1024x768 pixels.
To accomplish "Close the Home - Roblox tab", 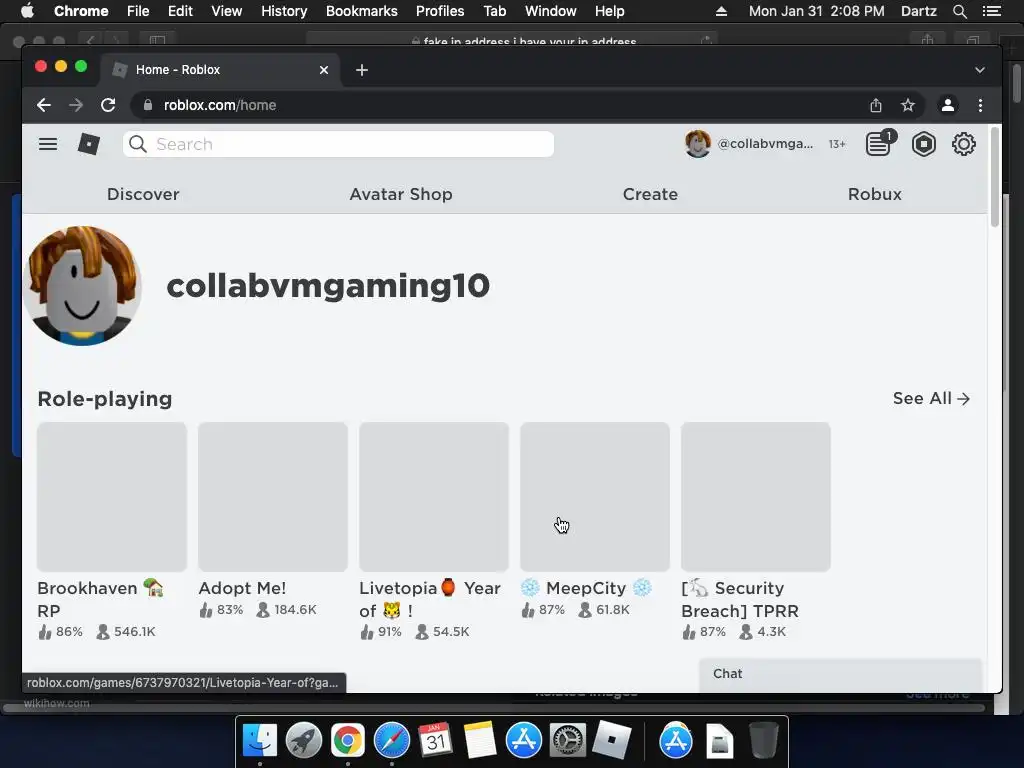I will (324, 70).
